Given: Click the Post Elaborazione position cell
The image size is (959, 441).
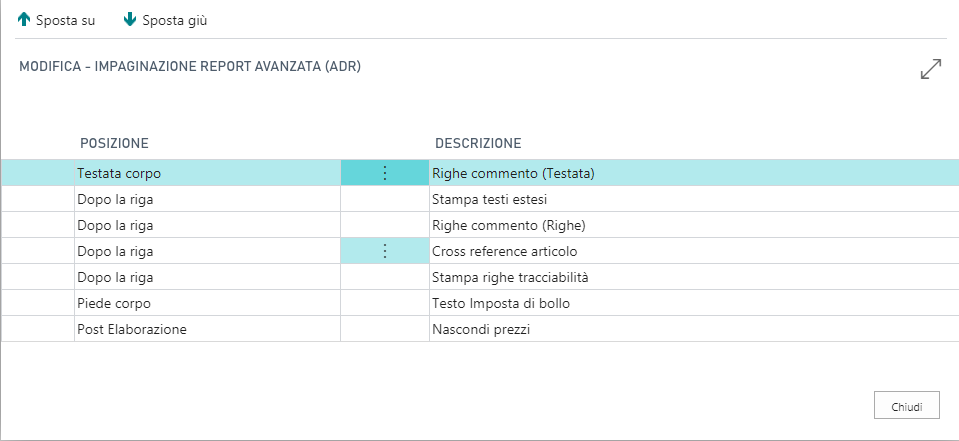Looking at the screenshot, I should (x=132, y=329).
